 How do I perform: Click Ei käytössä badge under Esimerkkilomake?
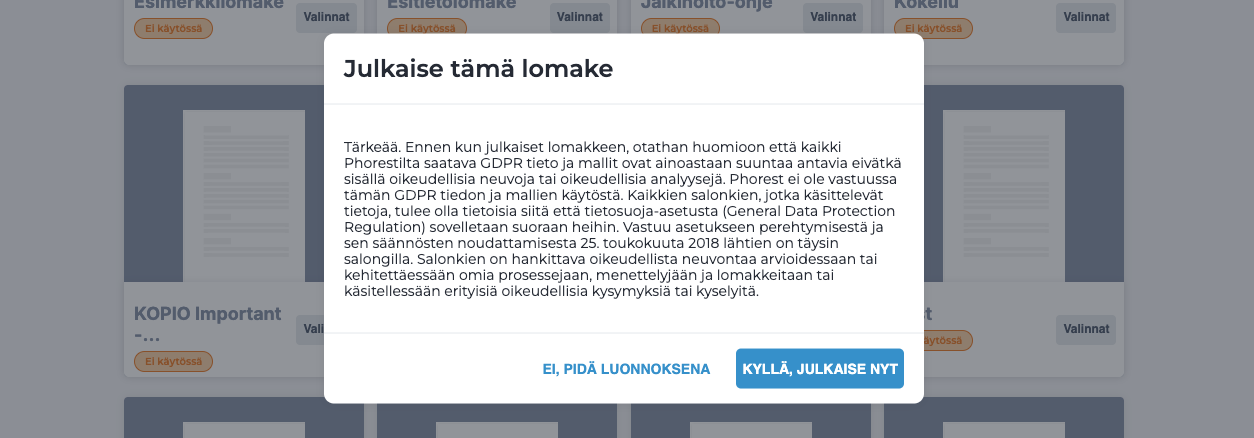pos(174,28)
